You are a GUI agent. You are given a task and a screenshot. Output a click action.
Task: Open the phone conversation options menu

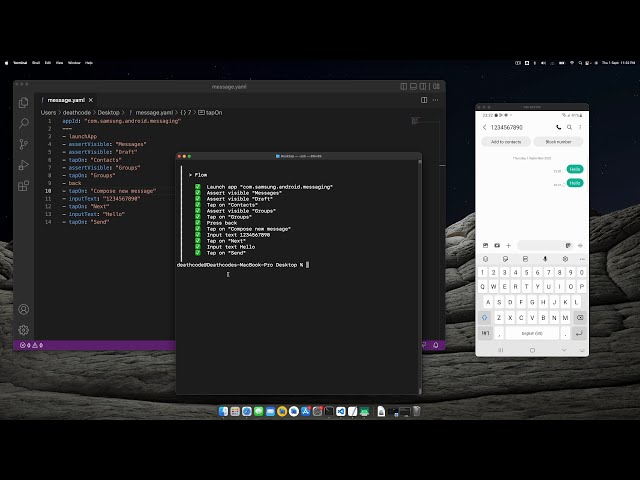click(580, 127)
